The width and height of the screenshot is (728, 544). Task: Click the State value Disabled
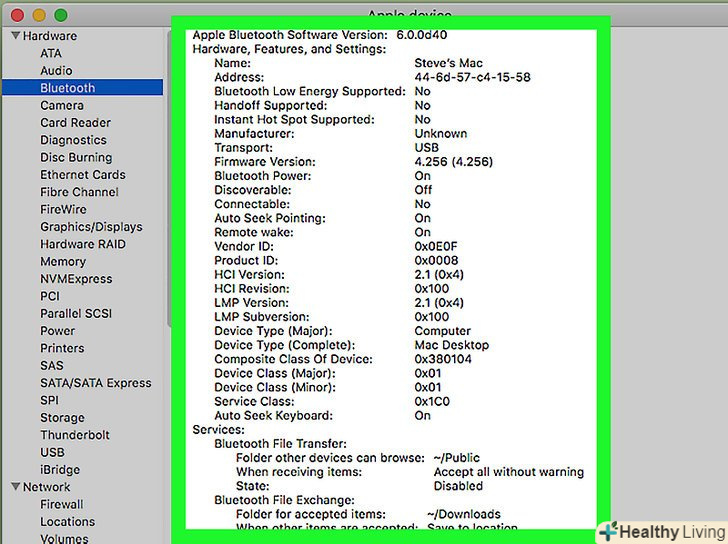coord(458,486)
